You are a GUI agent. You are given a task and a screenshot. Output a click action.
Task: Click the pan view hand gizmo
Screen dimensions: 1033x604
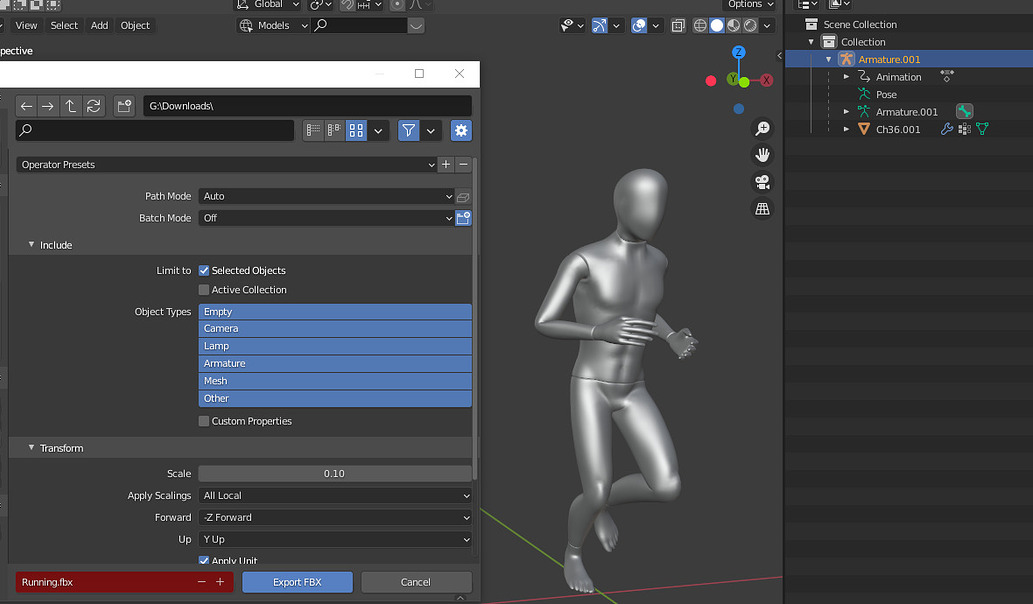(762, 155)
